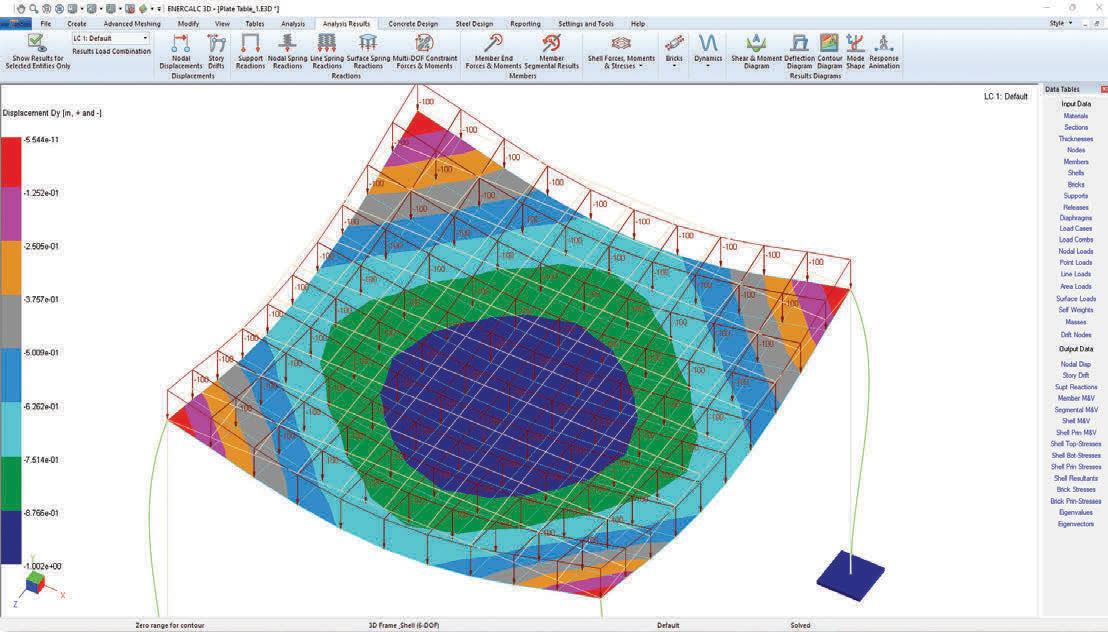The image size is (1108, 632).
Task: Switch to the Create tab
Action: pos(76,24)
